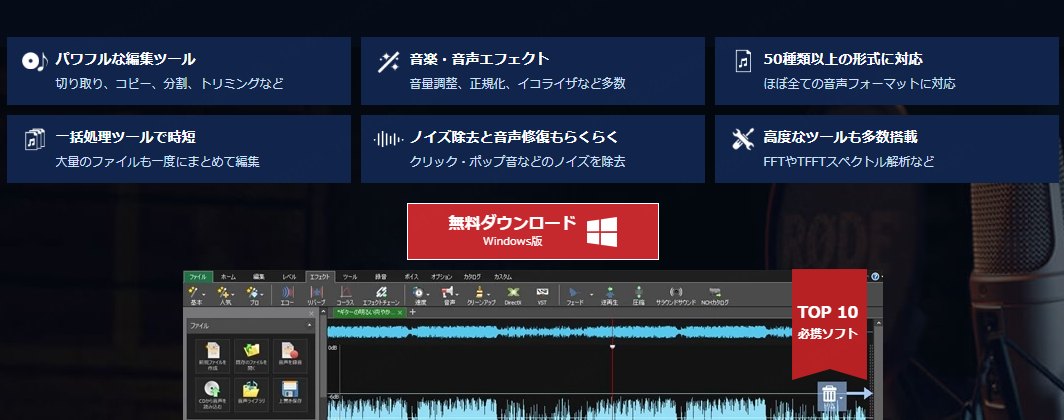Screen dimensions: 1064x420
Task: Click the 50種類以上の形式に対応 heading
Action: pos(843,59)
